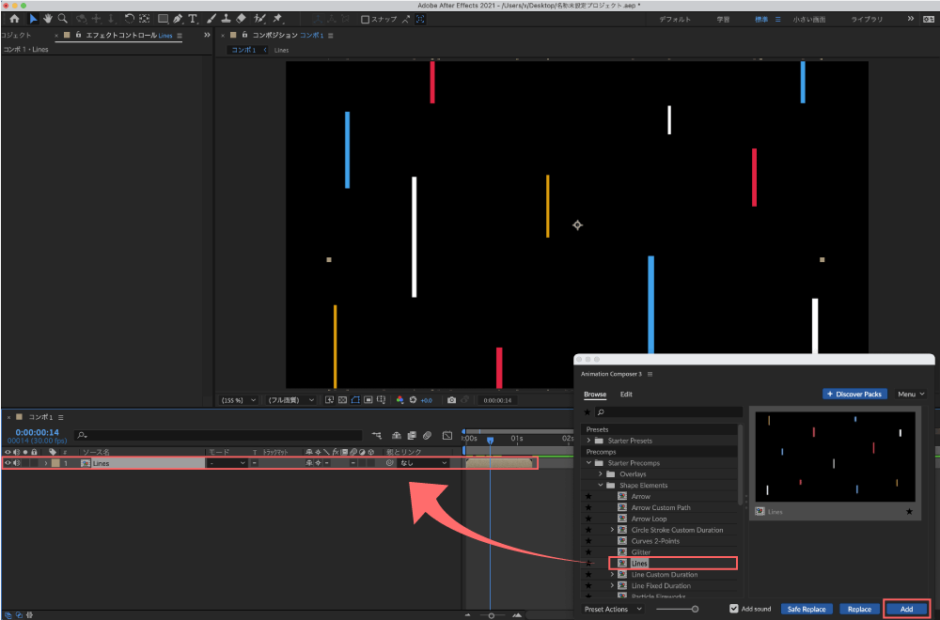This screenshot has width=940, height=620.
Task: Select the Hand tool
Action: (47, 18)
